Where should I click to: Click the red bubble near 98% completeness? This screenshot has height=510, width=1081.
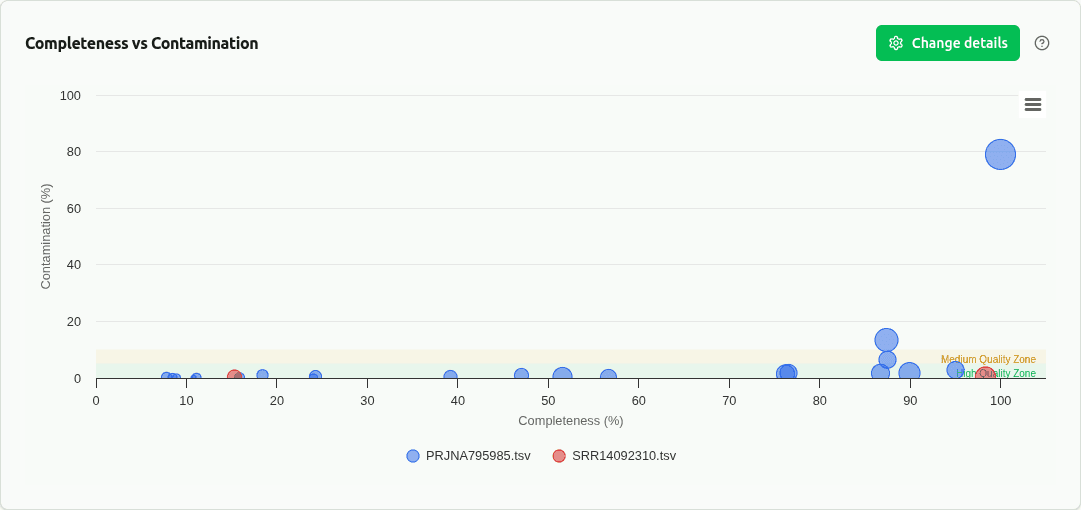(985, 376)
